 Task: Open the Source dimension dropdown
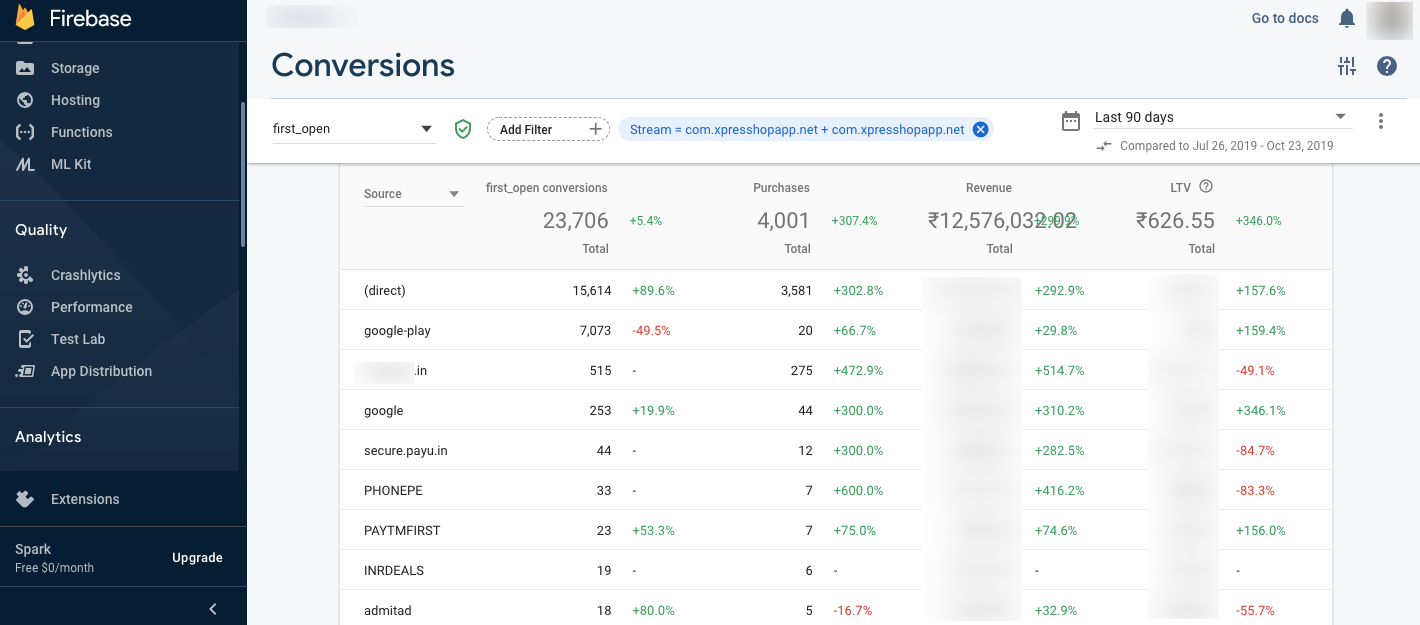coord(413,194)
